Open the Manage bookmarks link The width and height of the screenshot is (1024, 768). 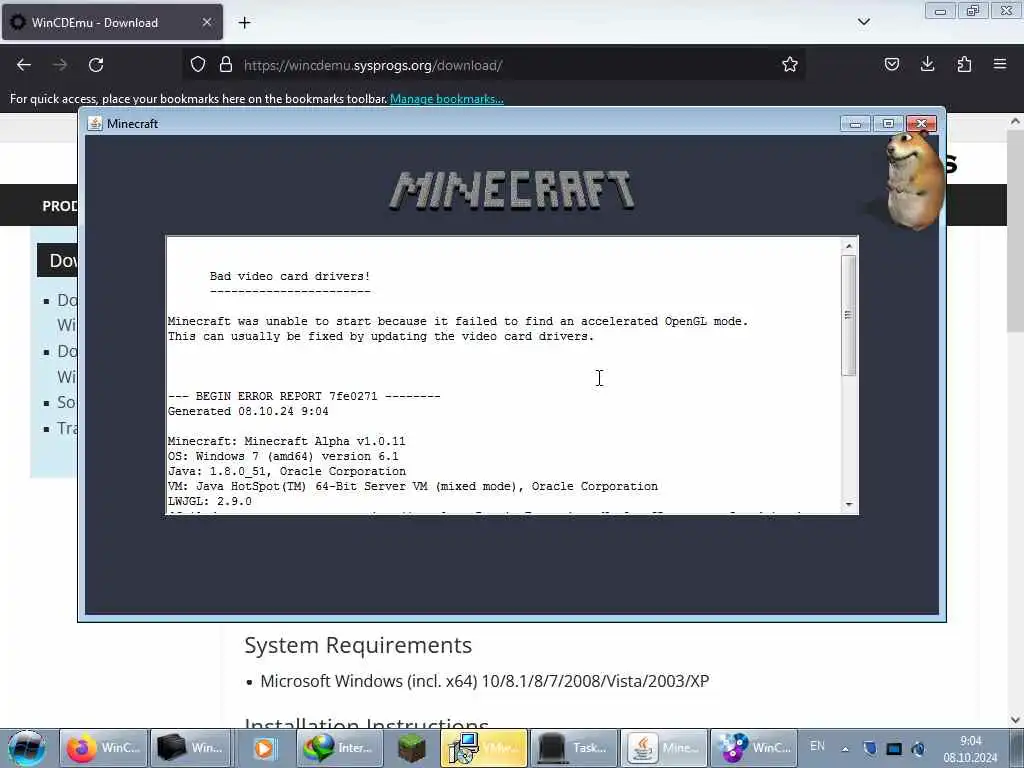click(x=447, y=99)
